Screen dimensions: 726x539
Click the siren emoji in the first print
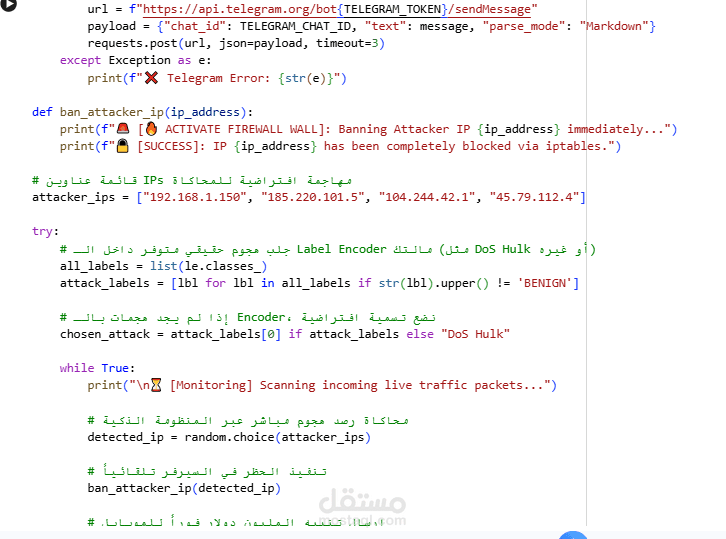pyautogui.click(x=123, y=129)
